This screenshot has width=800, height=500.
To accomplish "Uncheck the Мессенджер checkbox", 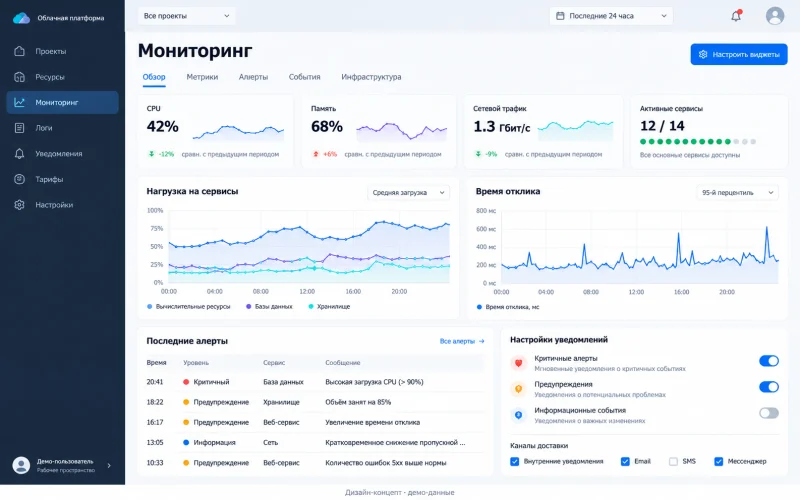I will pyautogui.click(x=718, y=461).
